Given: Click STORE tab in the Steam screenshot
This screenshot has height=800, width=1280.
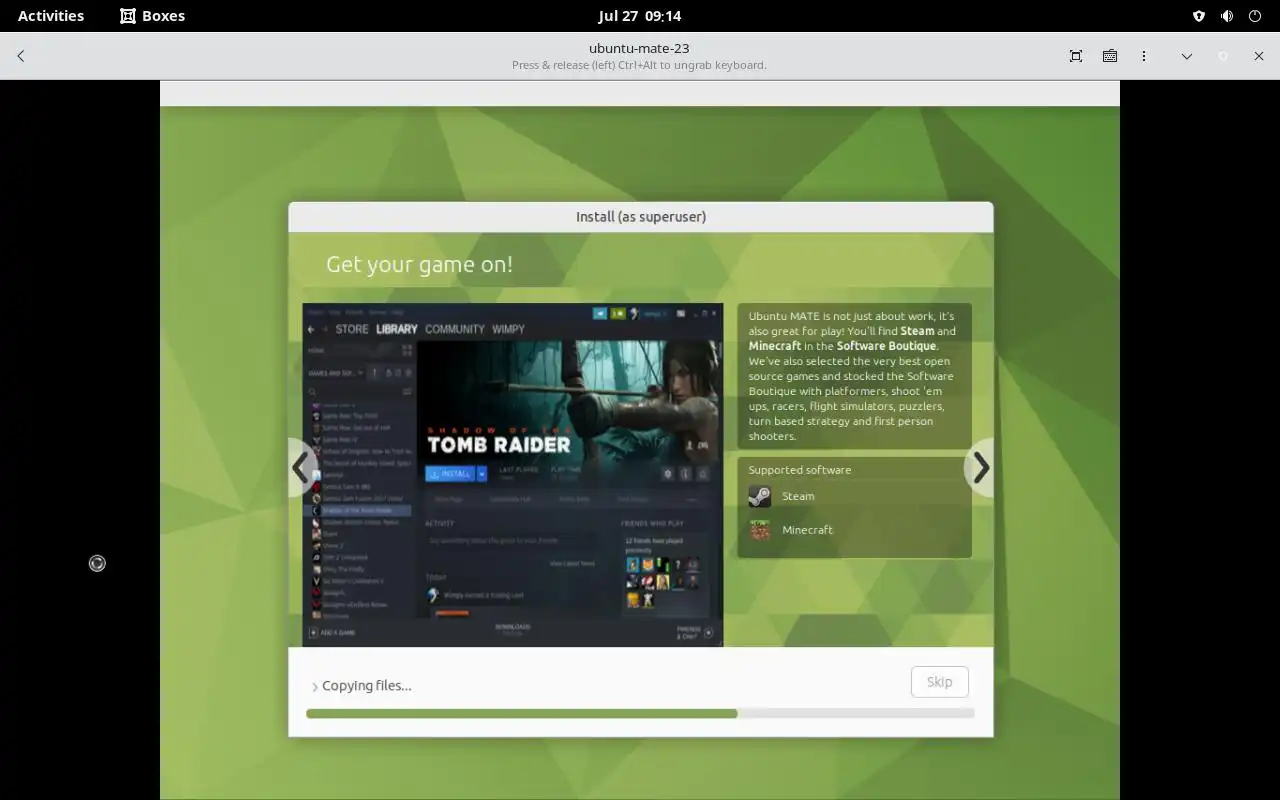Looking at the screenshot, I should point(352,329).
